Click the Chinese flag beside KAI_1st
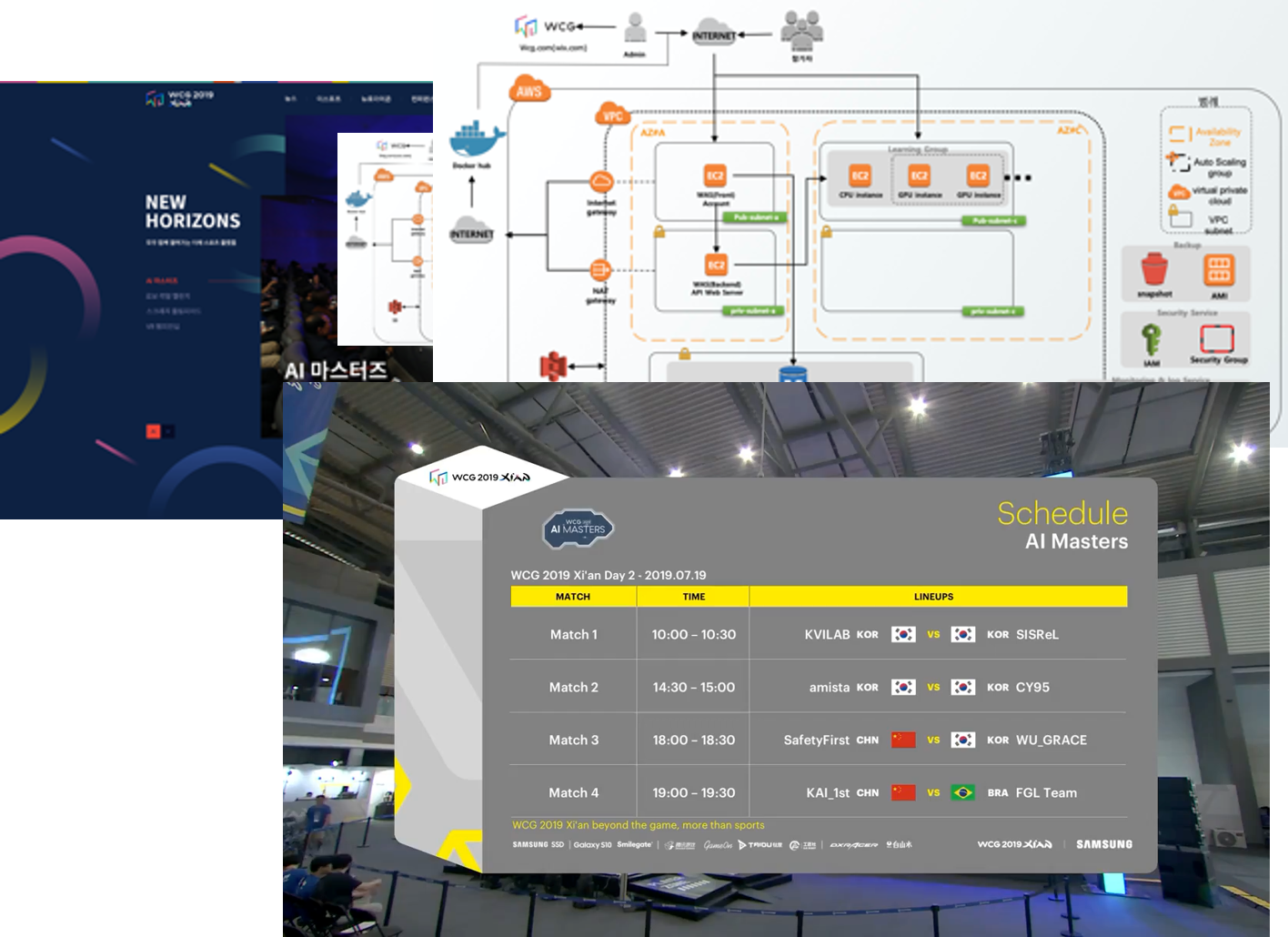This screenshot has width=1288, height=937. pyautogui.click(x=903, y=792)
